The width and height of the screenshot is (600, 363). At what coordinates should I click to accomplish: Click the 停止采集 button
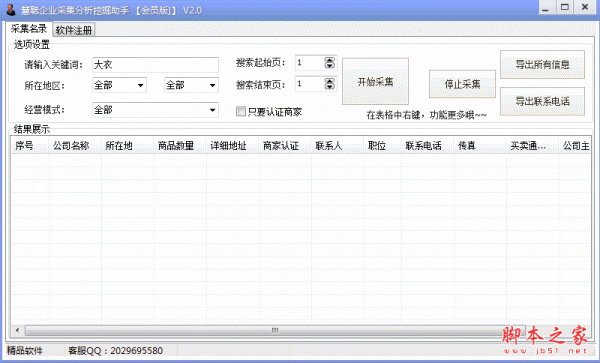462,84
